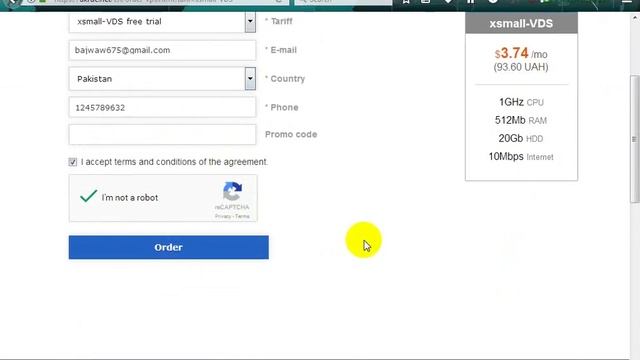Click the reCAPTCHA logo icon
The height and width of the screenshot is (360, 640).
(x=232, y=191)
